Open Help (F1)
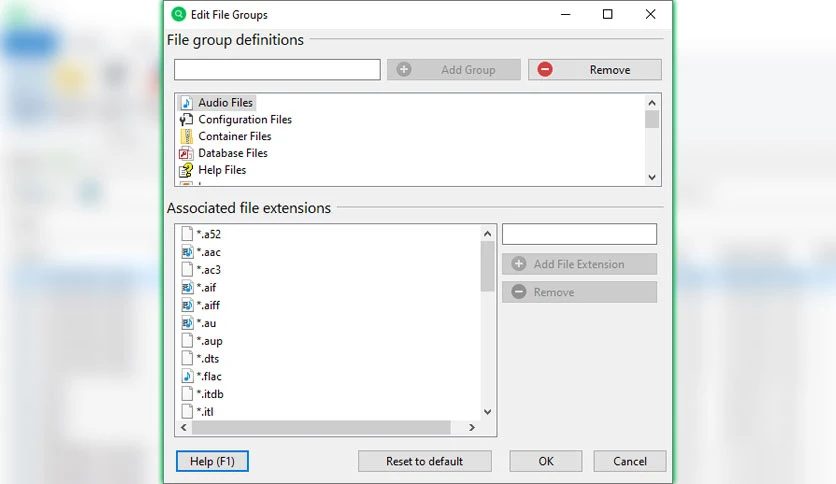This screenshot has height=484, width=836. pyautogui.click(x=212, y=461)
